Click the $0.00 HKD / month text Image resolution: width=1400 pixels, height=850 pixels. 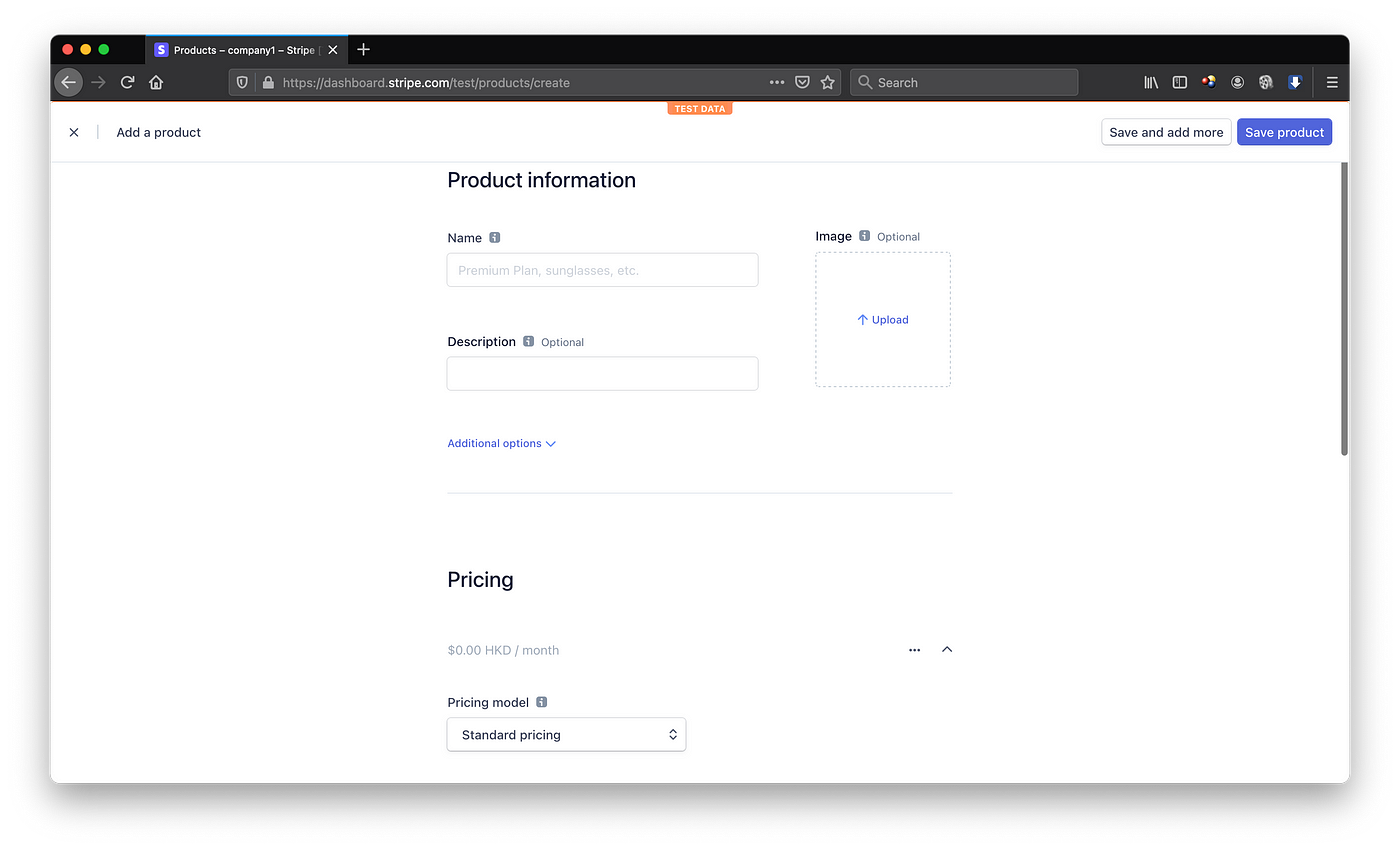503,650
